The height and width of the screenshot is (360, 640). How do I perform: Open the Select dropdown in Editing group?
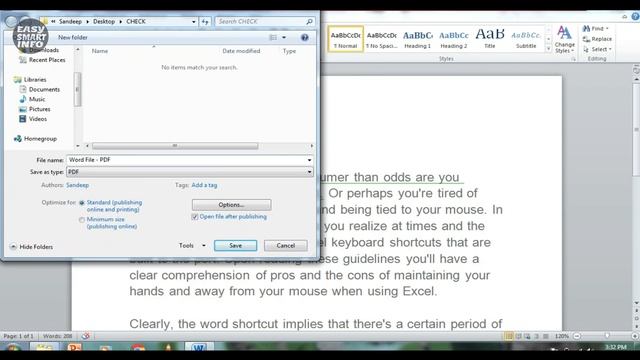(x=597, y=49)
